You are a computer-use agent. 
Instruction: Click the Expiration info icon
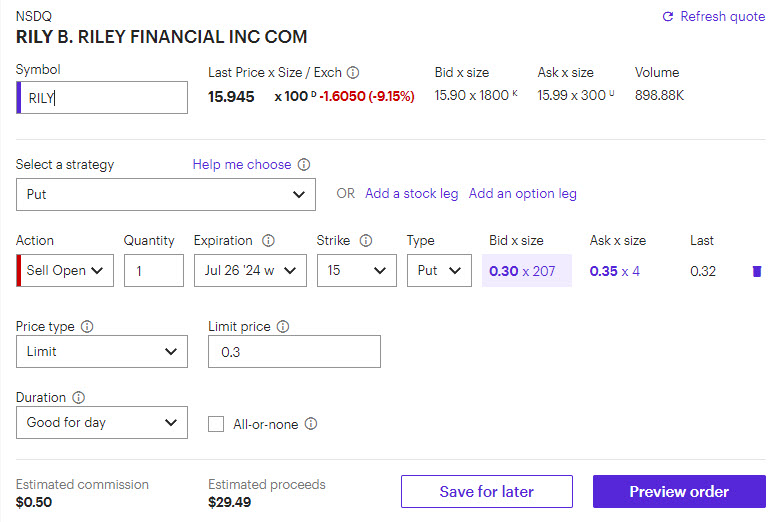pos(268,241)
